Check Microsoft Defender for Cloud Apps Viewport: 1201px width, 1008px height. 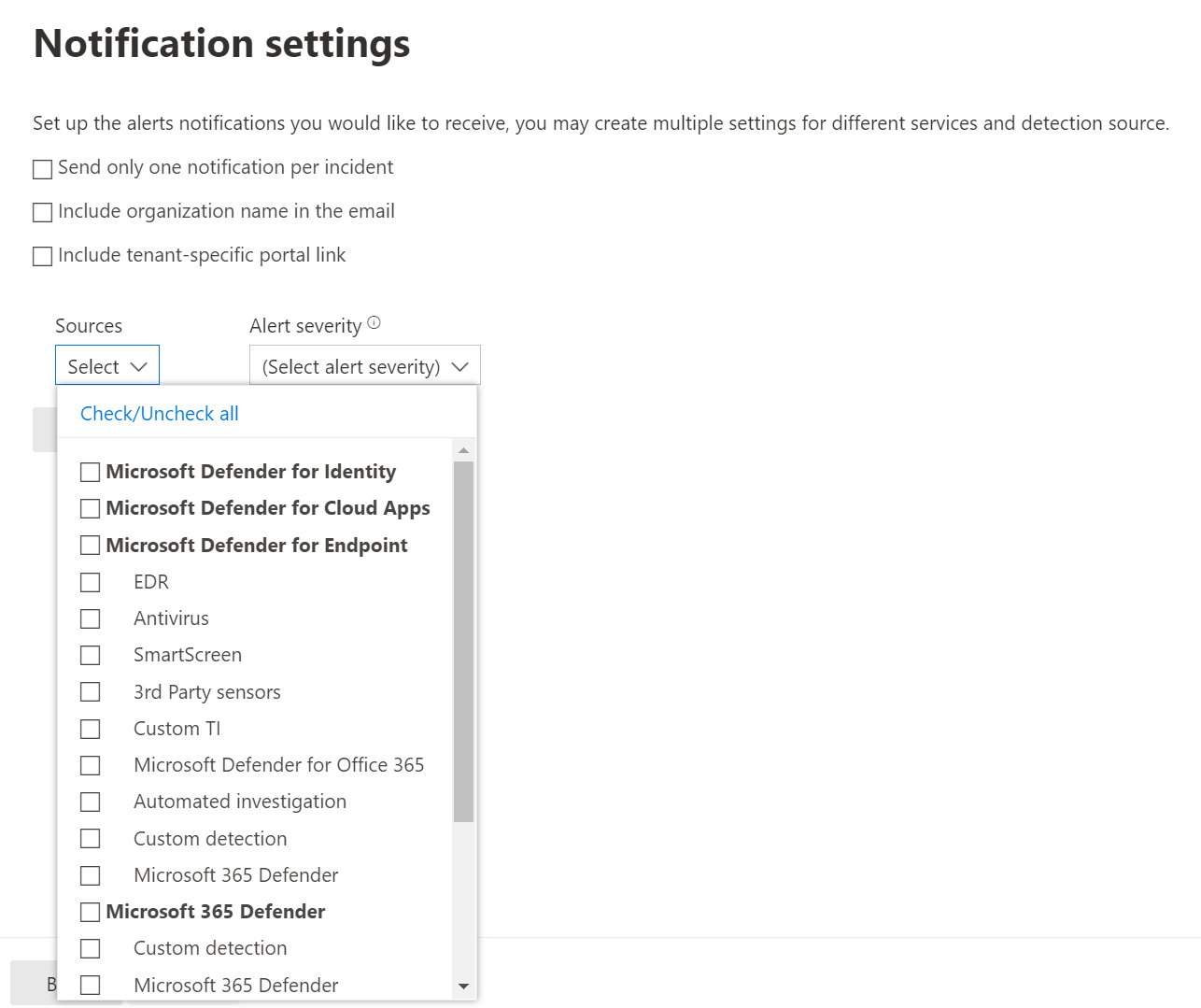(90, 508)
